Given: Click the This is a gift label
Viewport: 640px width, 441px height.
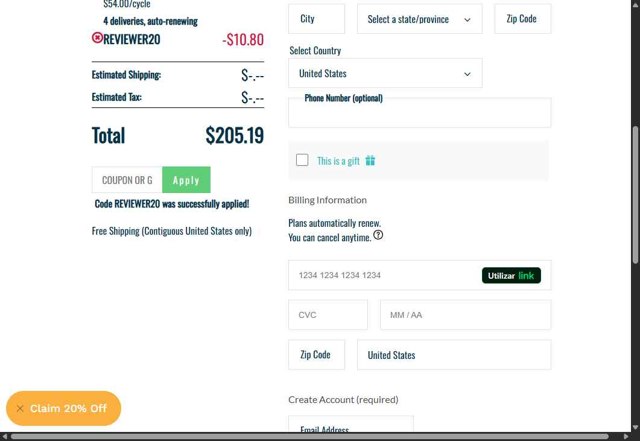Looking at the screenshot, I should coord(338,160).
